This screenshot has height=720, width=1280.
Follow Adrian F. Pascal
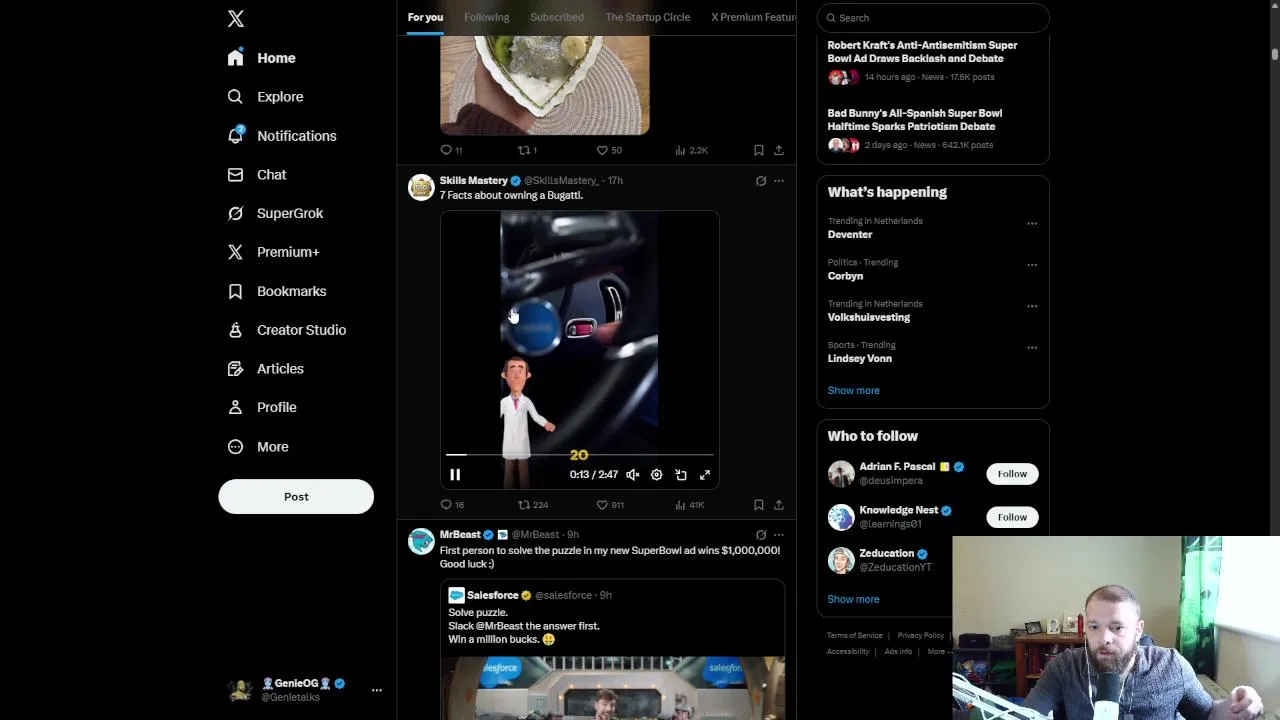pos(1012,474)
